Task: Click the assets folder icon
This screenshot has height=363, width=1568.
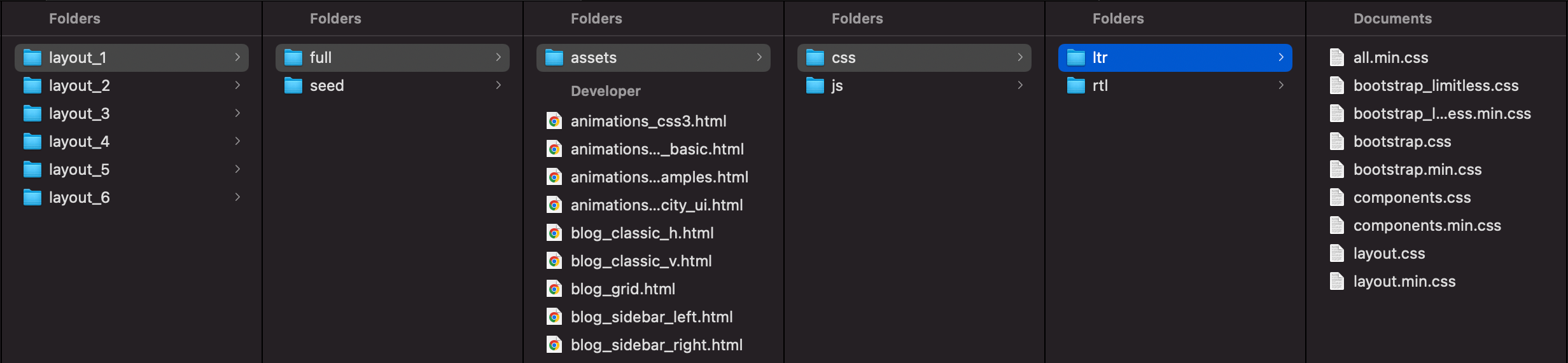Action: [x=554, y=58]
